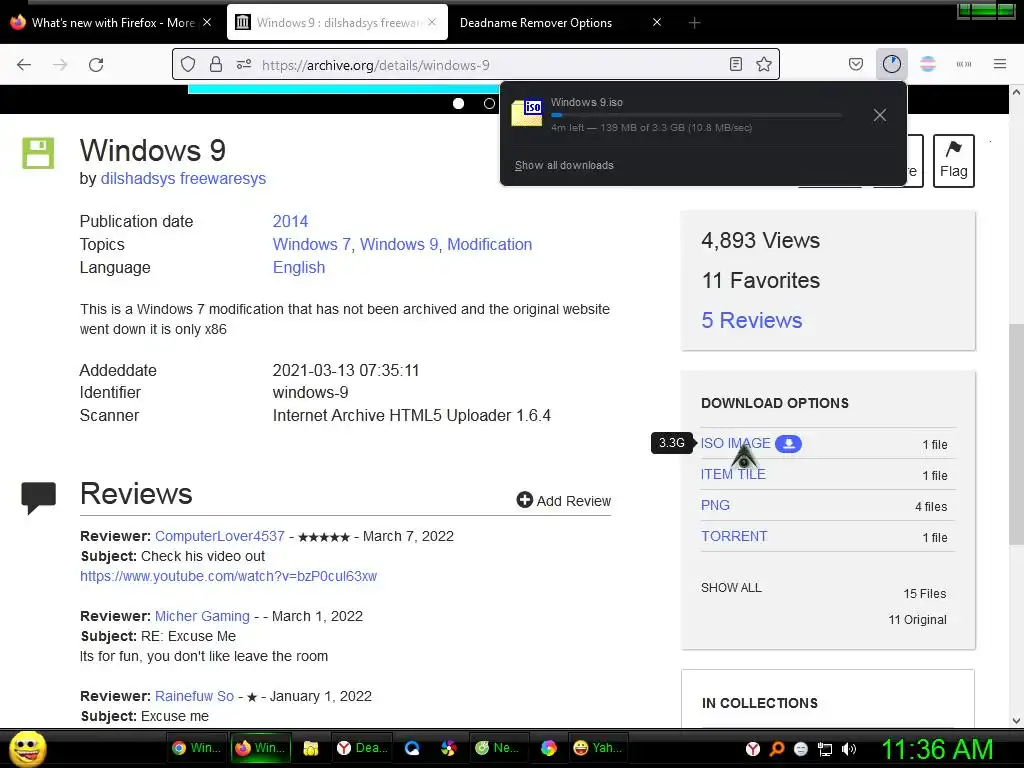The width and height of the screenshot is (1024, 768).
Task: Switch to Firefox taskbar window
Action: point(260,748)
